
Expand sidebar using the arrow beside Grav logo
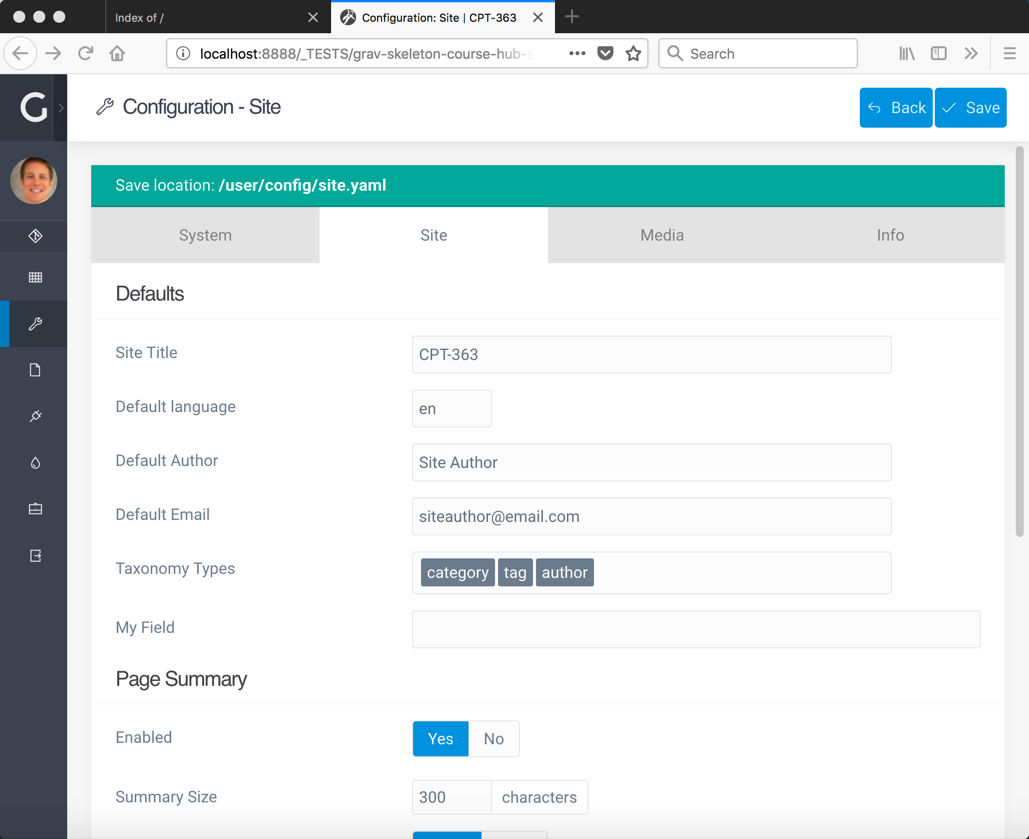coord(60,108)
